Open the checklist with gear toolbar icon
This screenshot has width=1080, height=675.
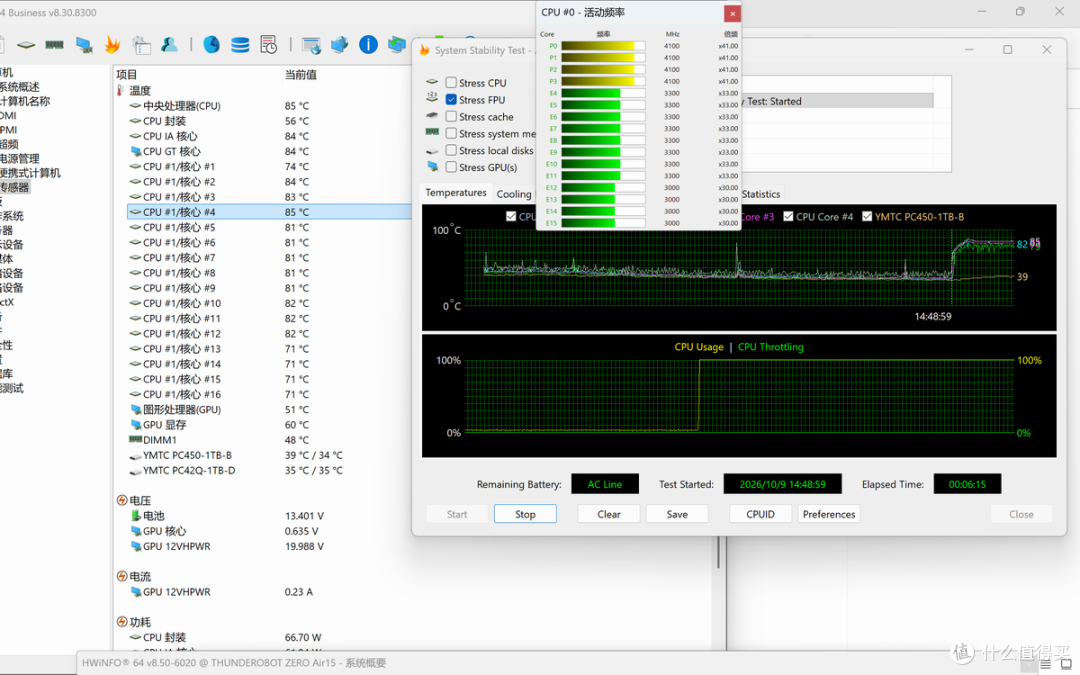[x=141, y=45]
